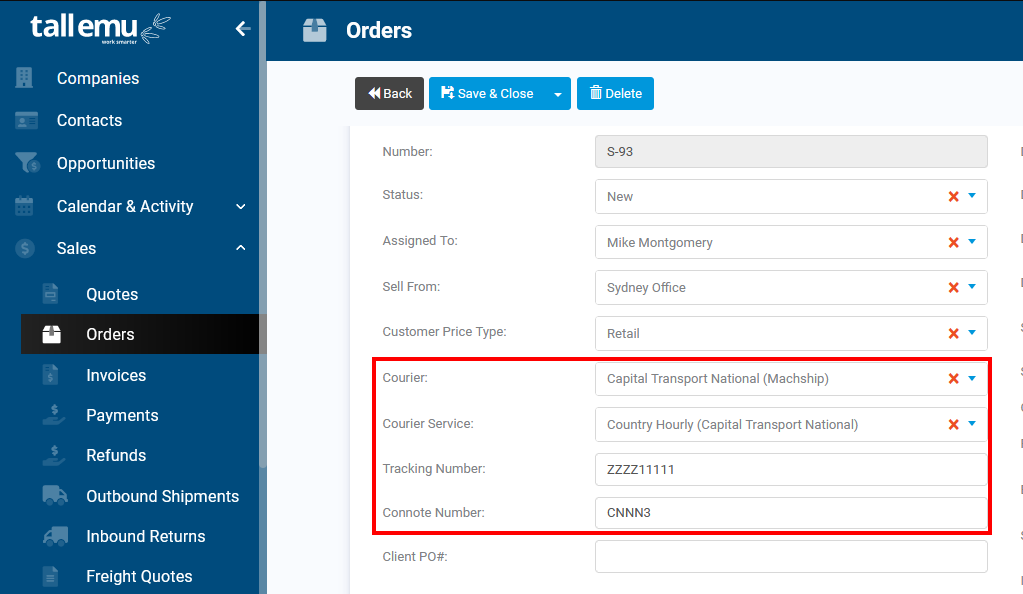
Task: Click the Orders page title
Action: 378,30
